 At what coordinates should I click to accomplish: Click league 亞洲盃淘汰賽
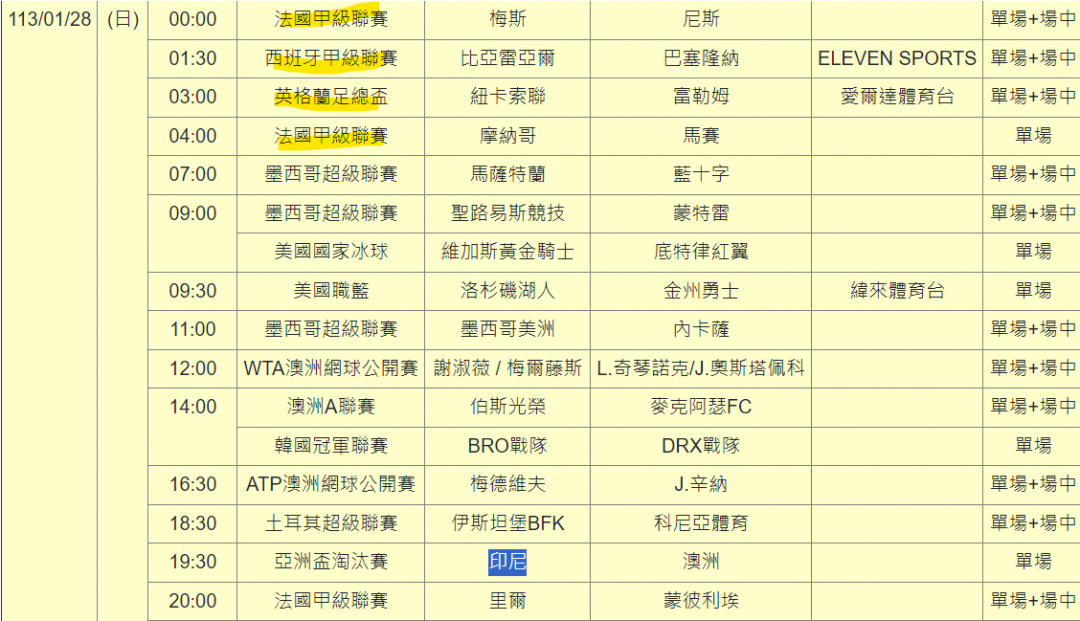click(x=331, y=562)
